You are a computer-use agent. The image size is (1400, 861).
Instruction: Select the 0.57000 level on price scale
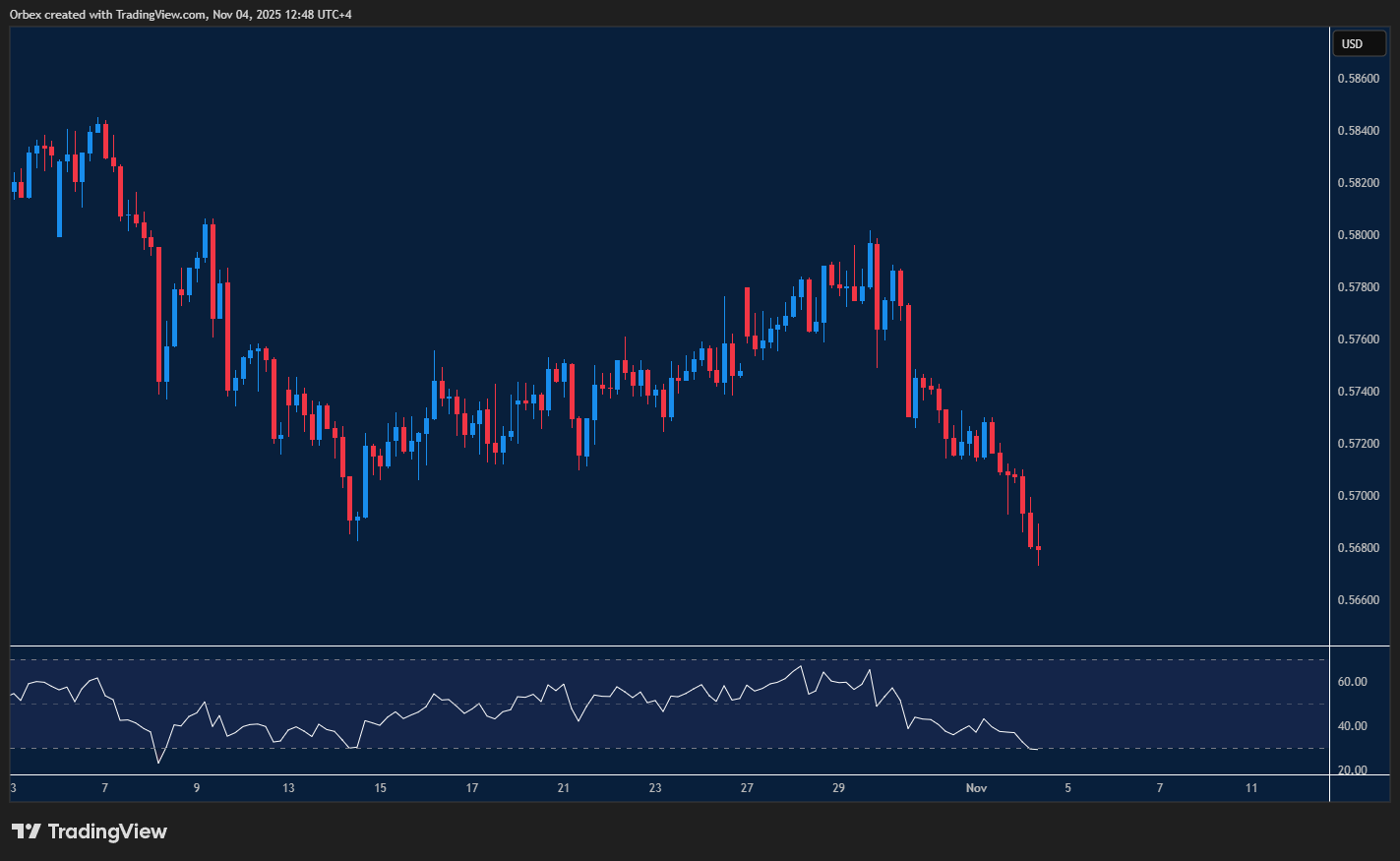[1361, 495]
